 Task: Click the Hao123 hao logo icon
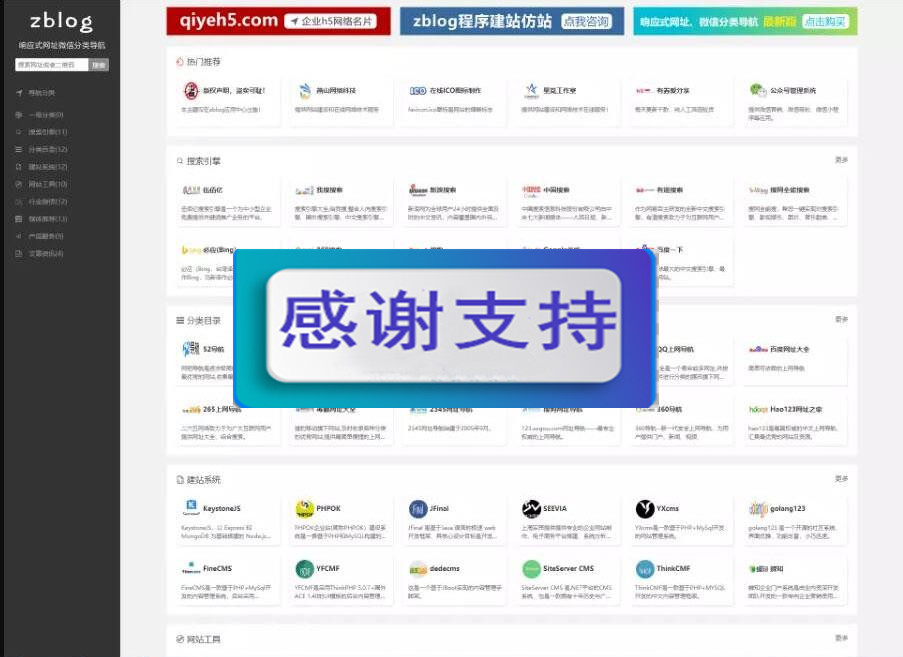pyautogui.click(x=758, y=409)
